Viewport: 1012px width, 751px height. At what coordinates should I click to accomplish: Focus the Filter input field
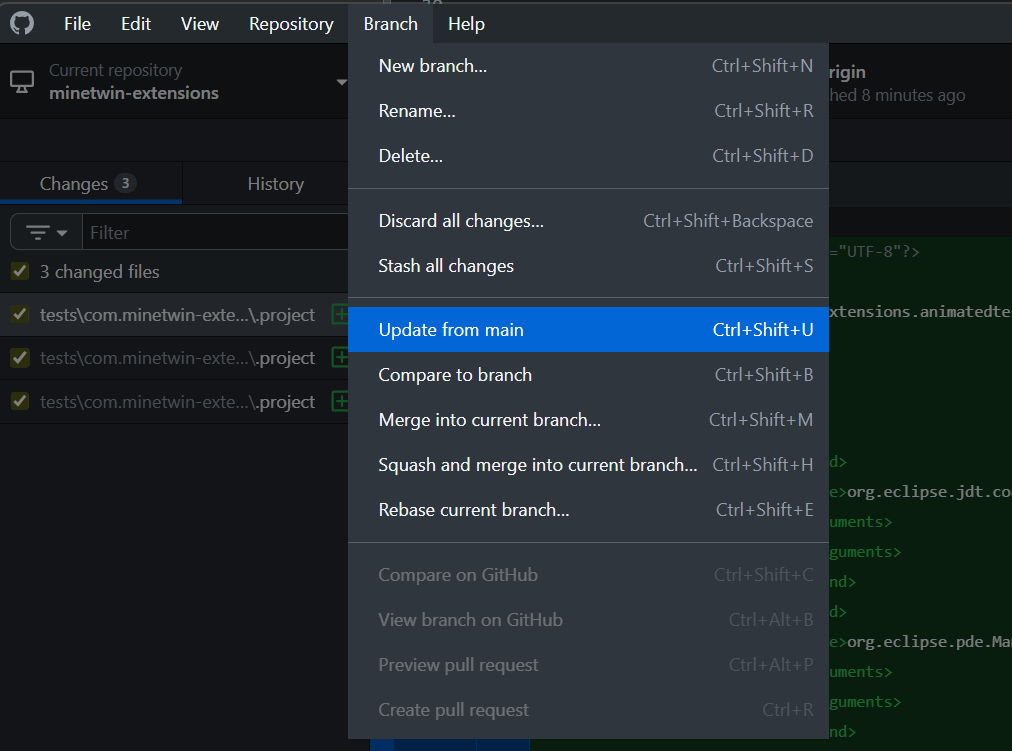(216, 232)
